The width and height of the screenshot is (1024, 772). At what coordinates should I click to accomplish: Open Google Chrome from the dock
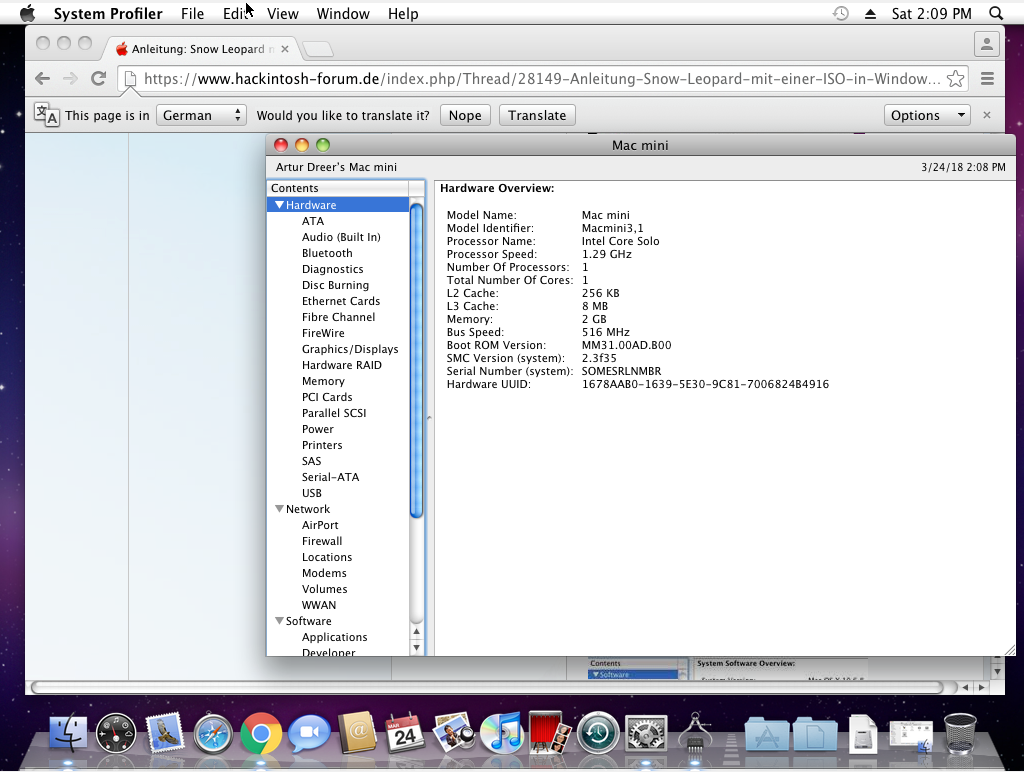(260, 735)
